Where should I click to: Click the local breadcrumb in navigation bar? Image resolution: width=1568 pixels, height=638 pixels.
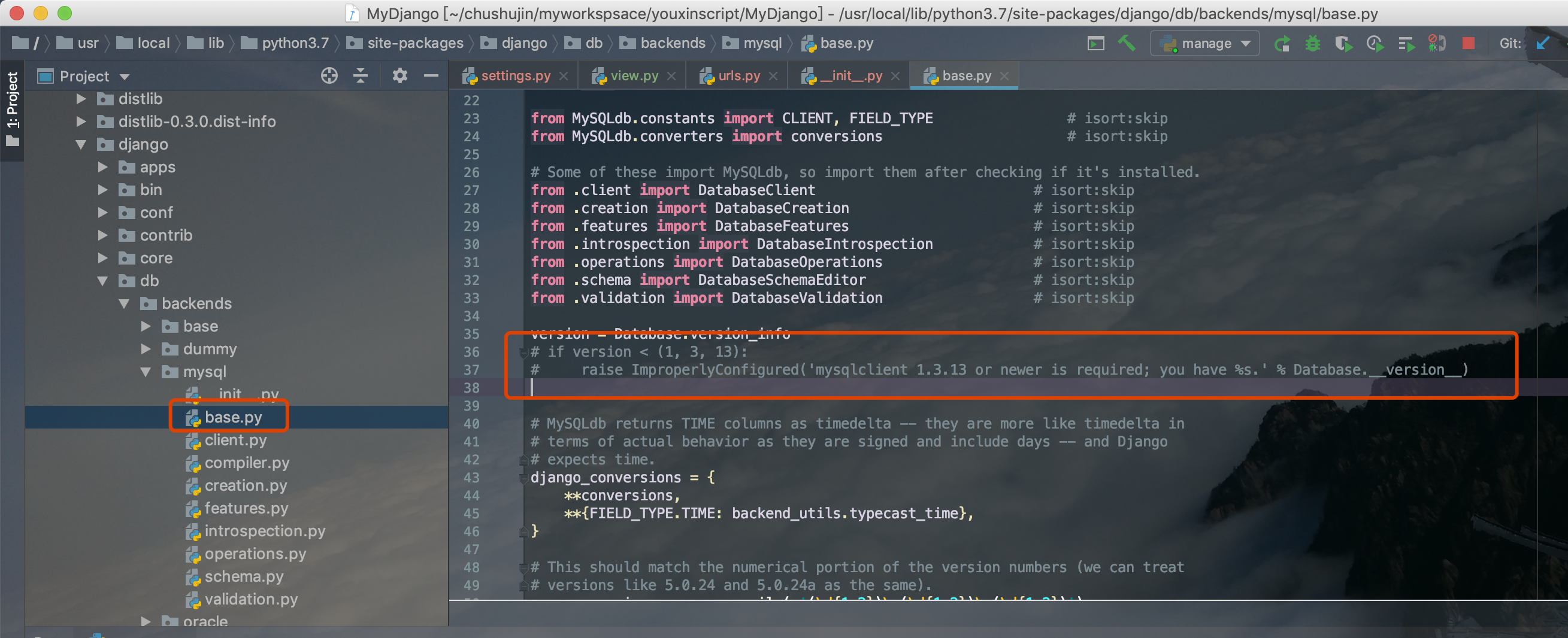point(143,43)
